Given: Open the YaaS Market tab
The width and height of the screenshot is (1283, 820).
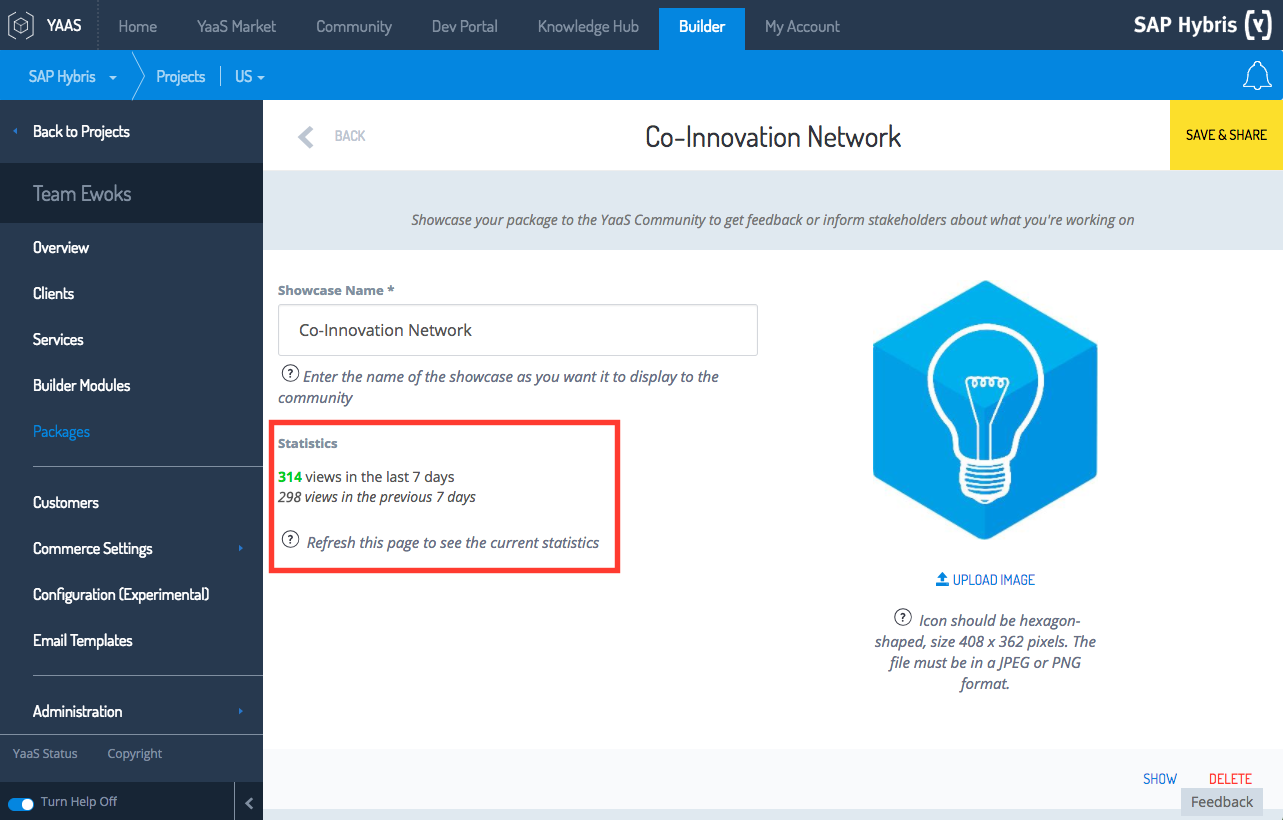Looking at the screenshot, I should (236, 26).
